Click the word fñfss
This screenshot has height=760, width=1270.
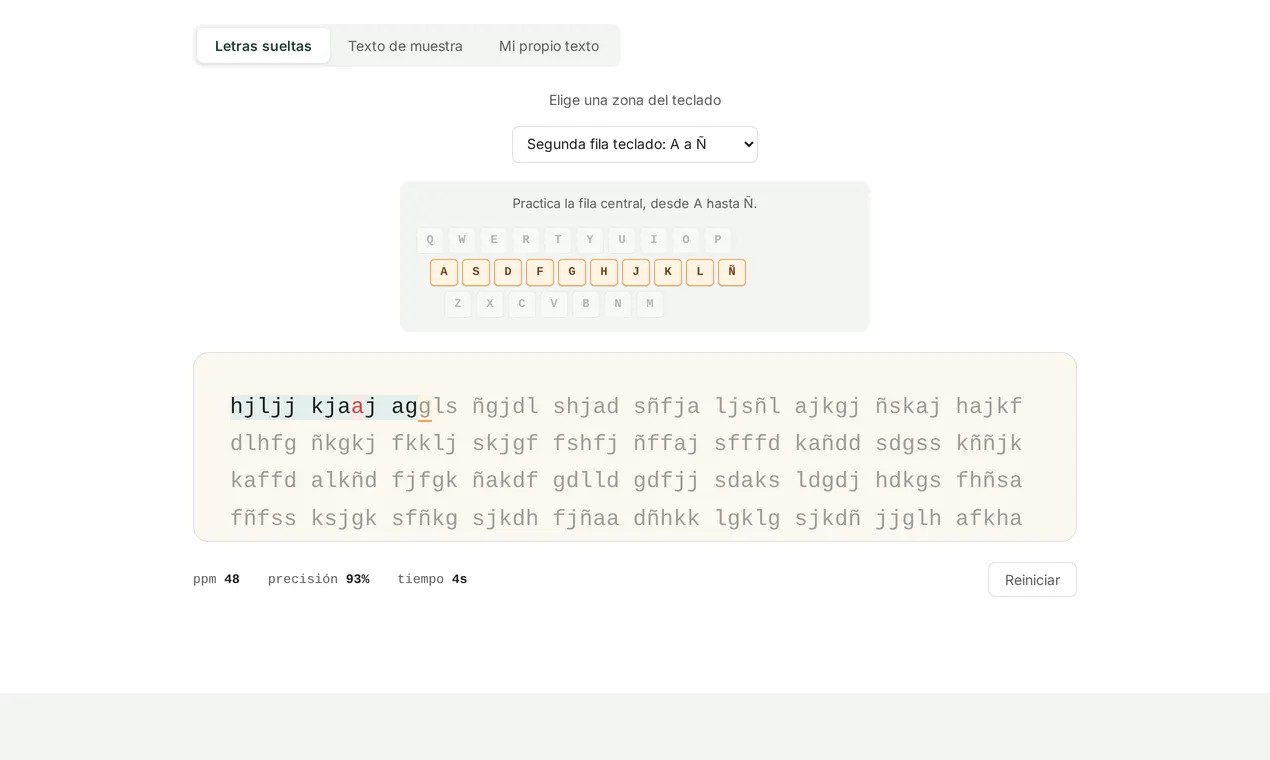pyautogui.click(x=263, y=519)
